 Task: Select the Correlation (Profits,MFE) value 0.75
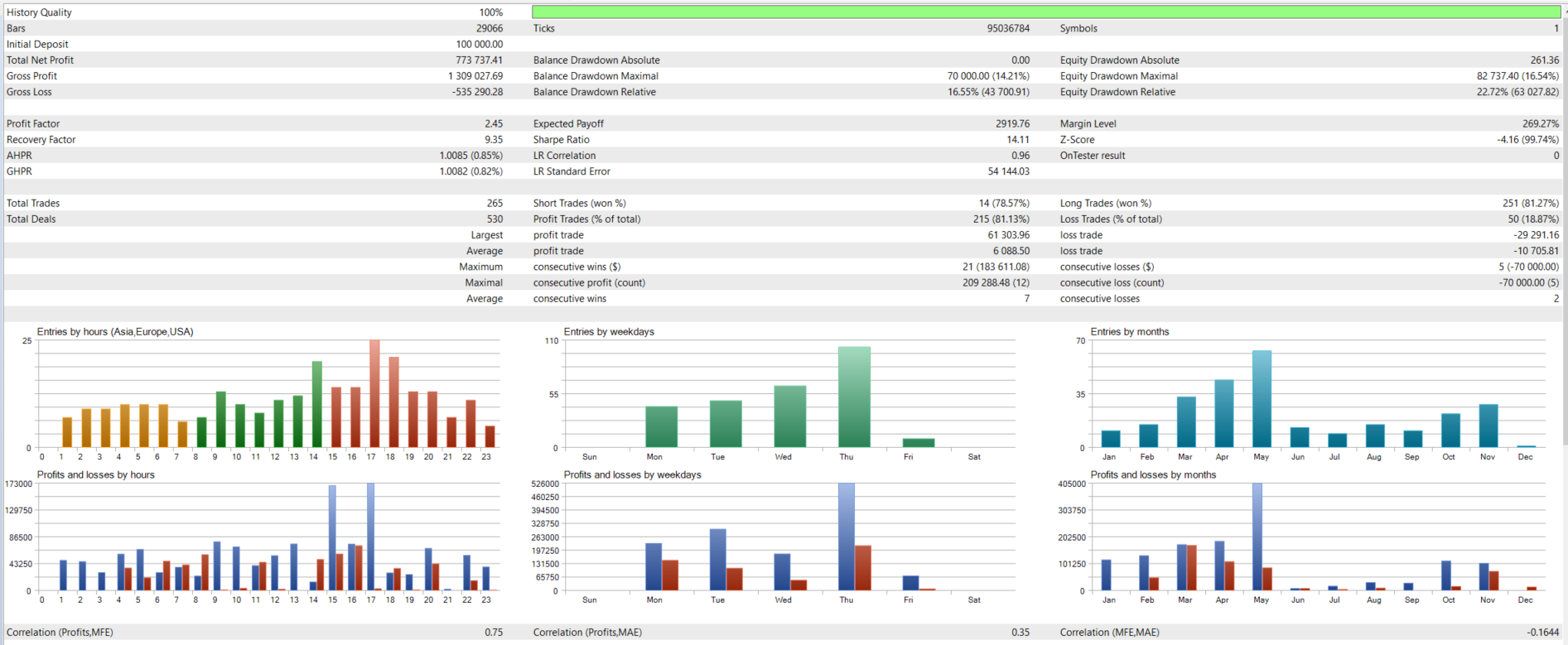click(494, 633)
